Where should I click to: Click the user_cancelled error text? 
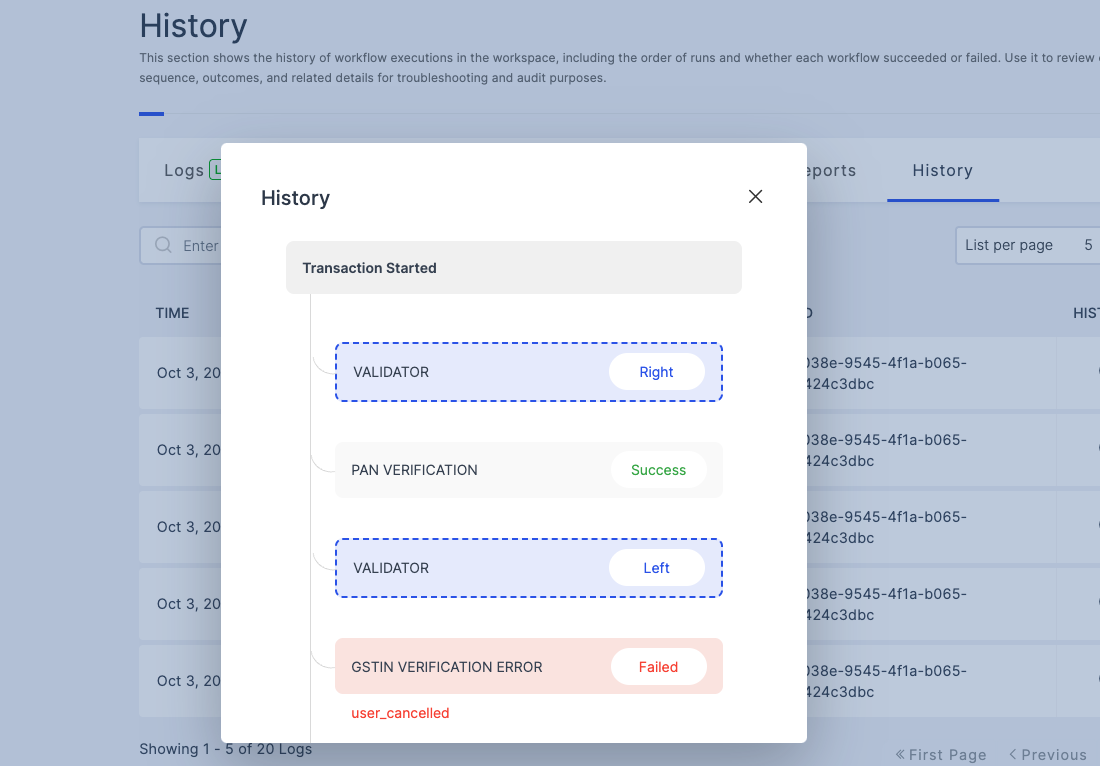[400, 713]
